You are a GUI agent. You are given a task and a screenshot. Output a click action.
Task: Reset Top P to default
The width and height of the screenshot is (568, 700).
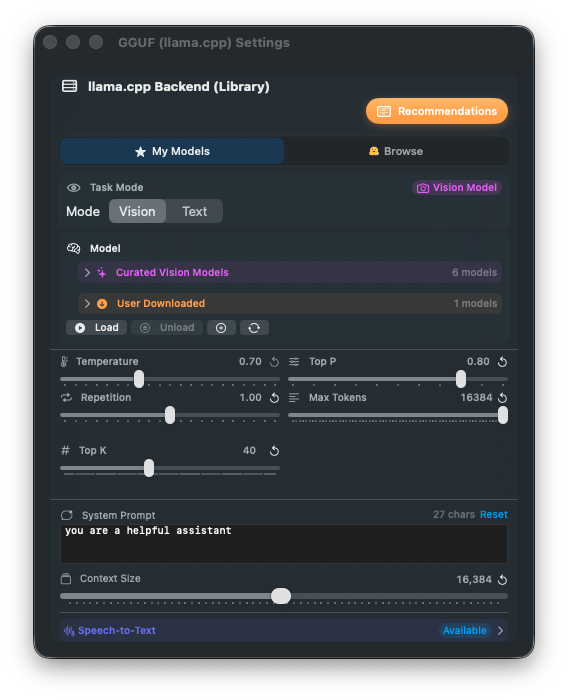coord(502,362)
